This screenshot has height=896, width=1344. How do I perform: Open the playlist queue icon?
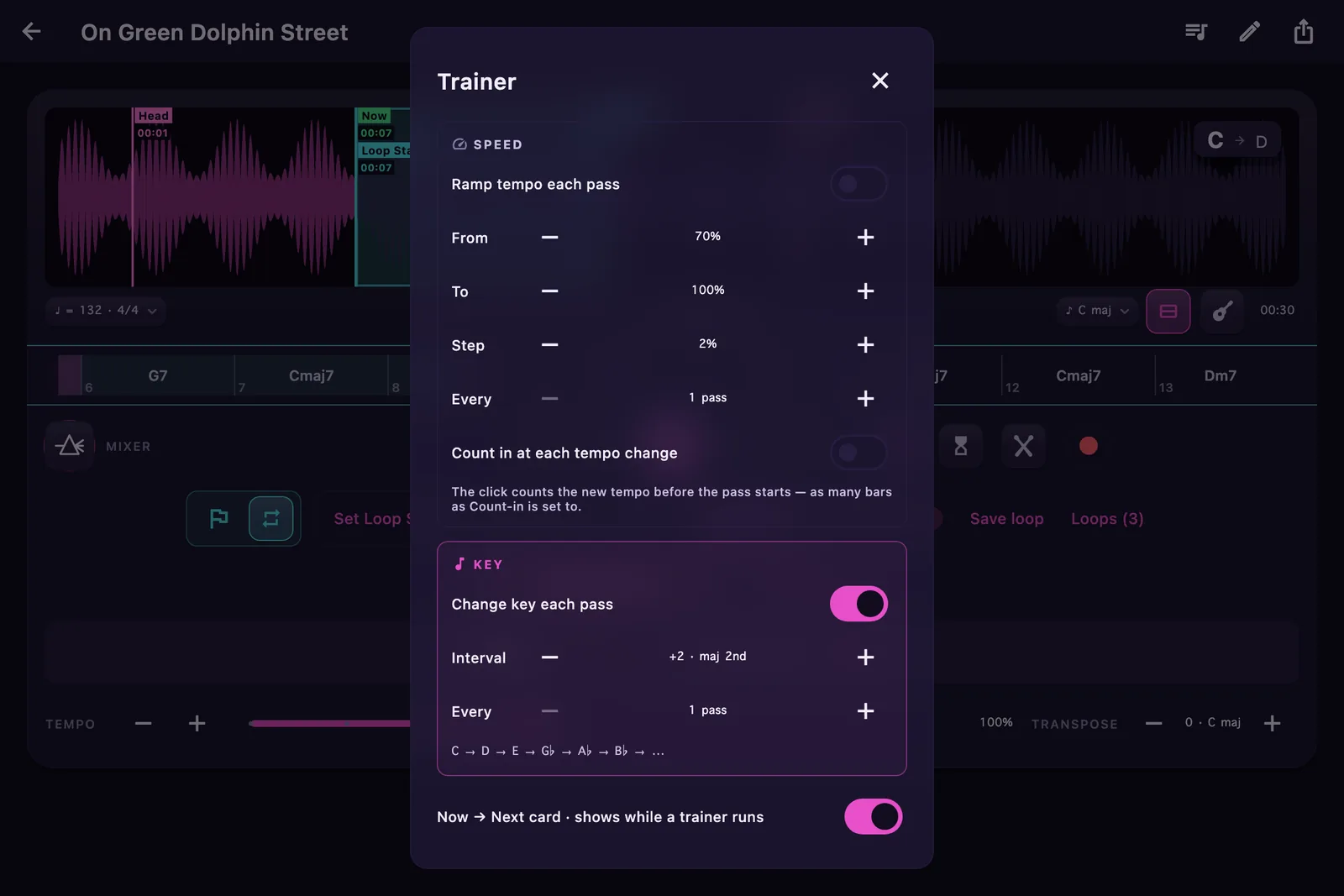coord(1196,32)
